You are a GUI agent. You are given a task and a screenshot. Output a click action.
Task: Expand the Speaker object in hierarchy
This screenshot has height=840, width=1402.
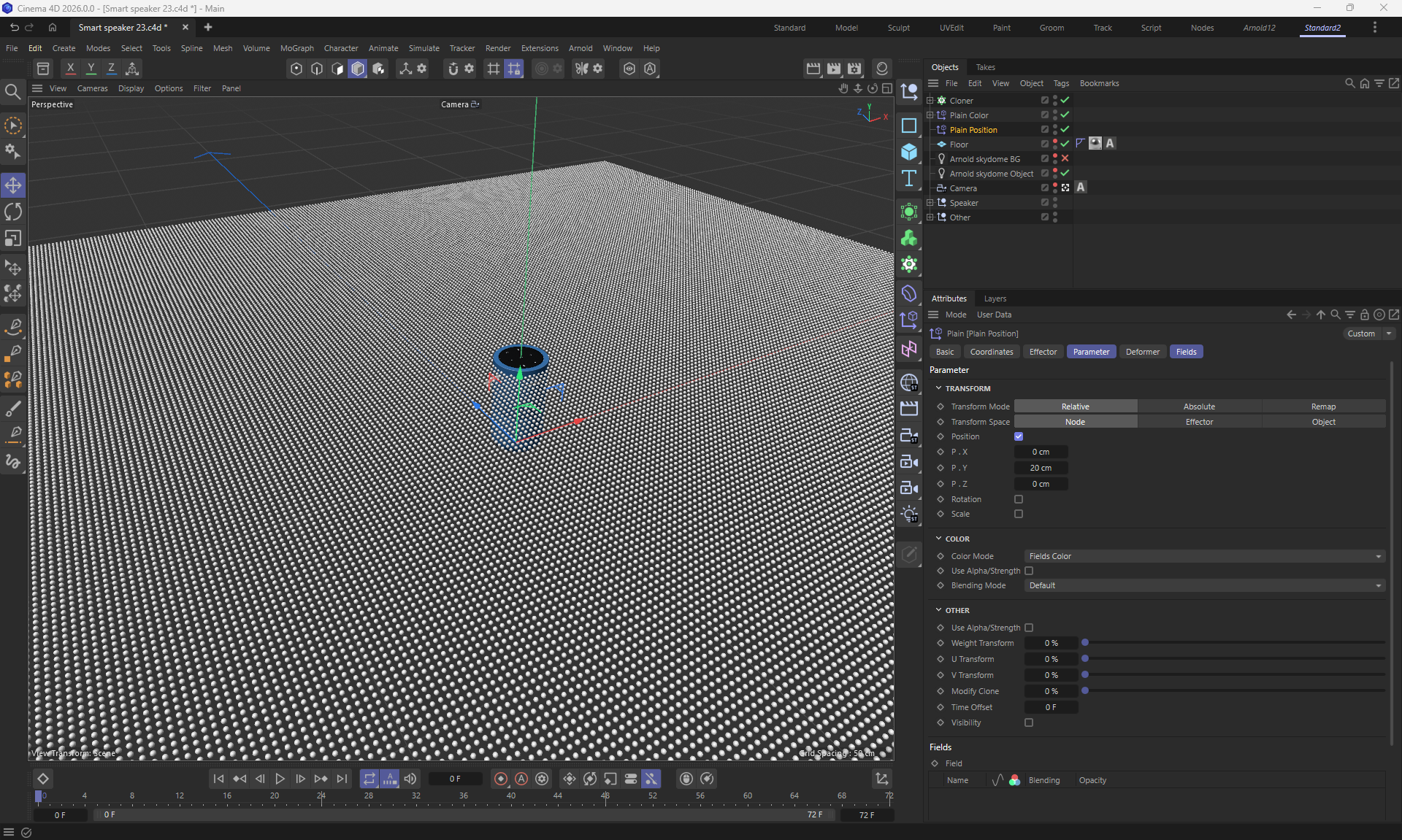pos(930,203)
